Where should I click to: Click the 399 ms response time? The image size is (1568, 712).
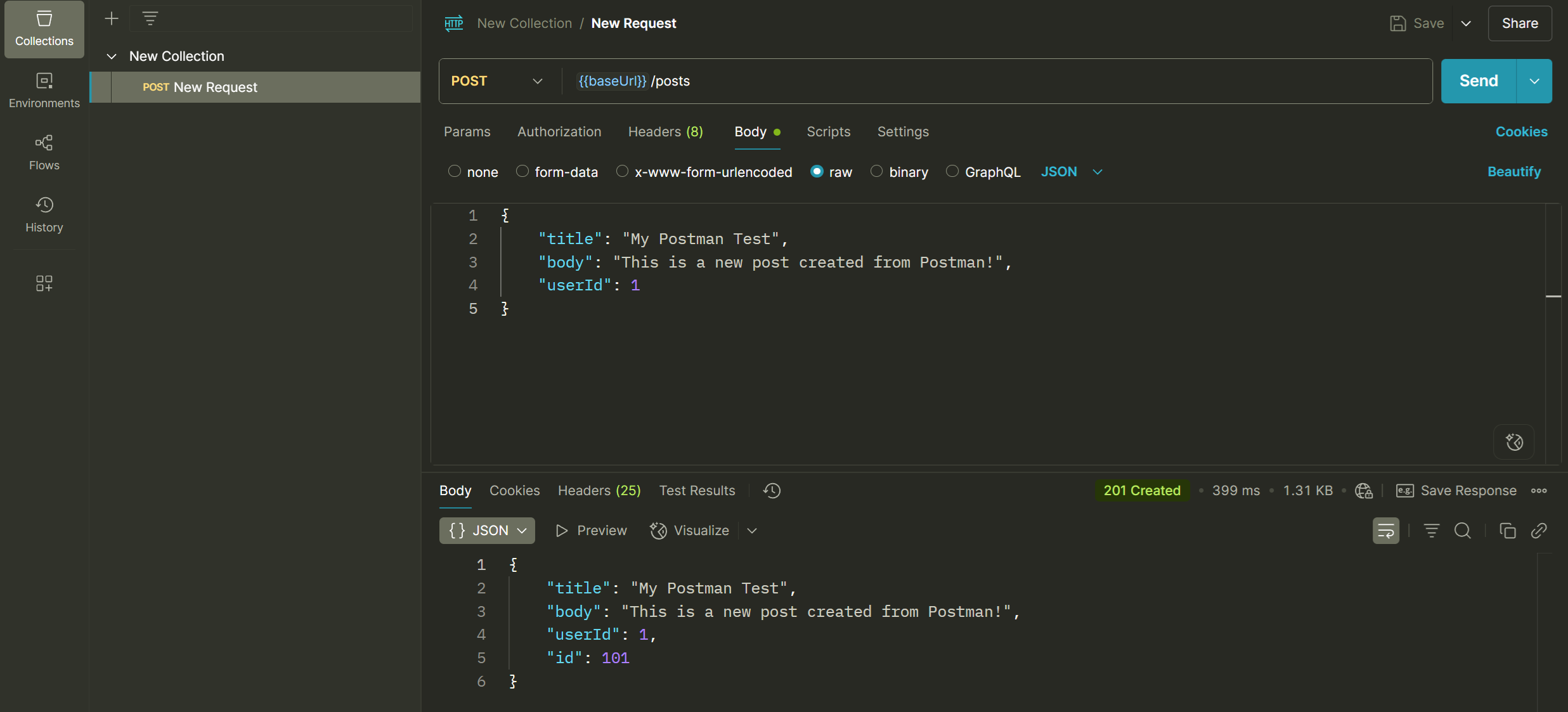click(x=1236, y=491)
